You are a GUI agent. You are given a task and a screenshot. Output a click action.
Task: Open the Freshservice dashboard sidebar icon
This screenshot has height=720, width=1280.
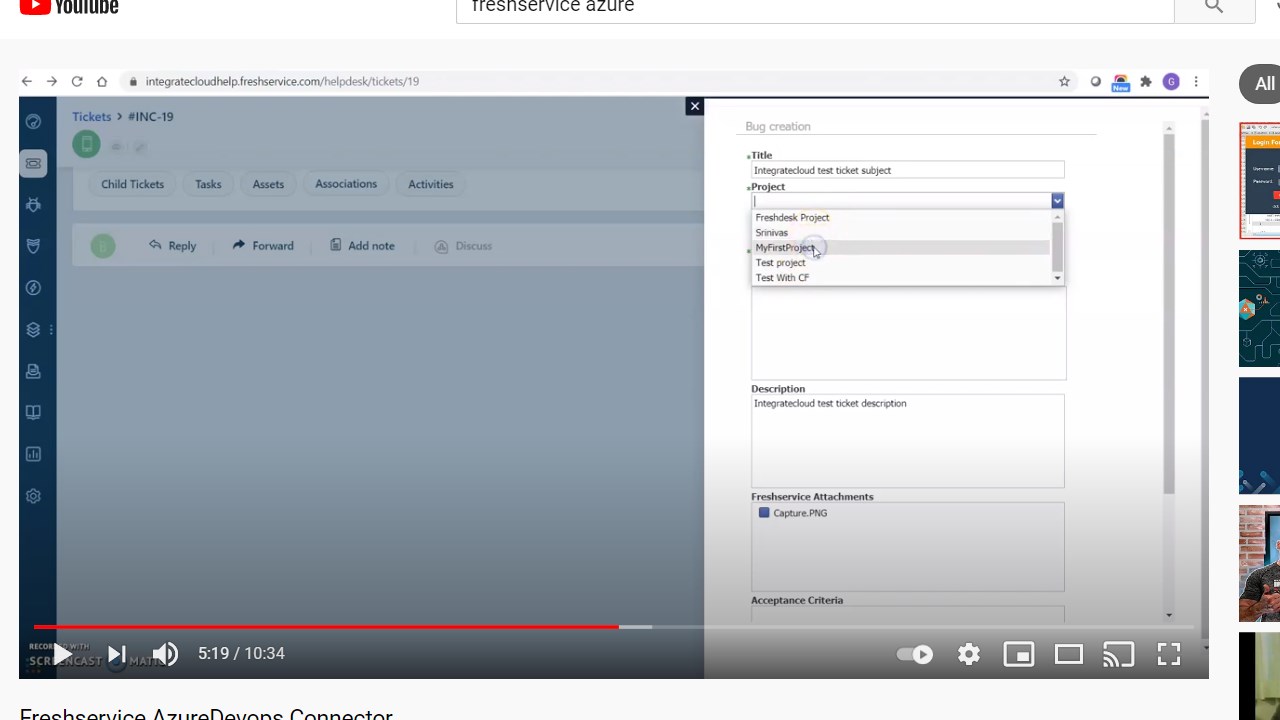click(x=33, y=122)
